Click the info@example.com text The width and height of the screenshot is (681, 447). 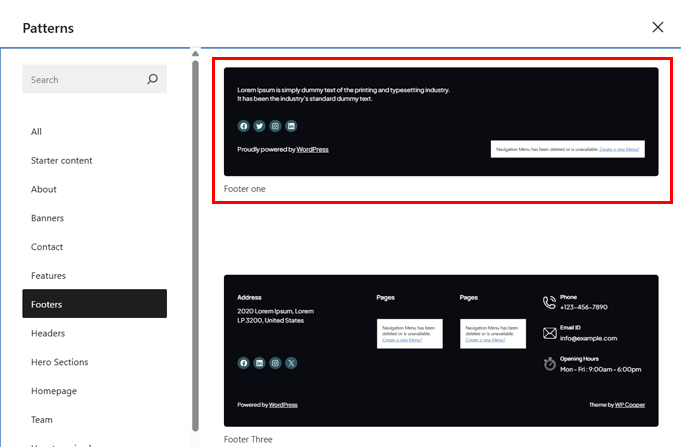tap(588, 338)
